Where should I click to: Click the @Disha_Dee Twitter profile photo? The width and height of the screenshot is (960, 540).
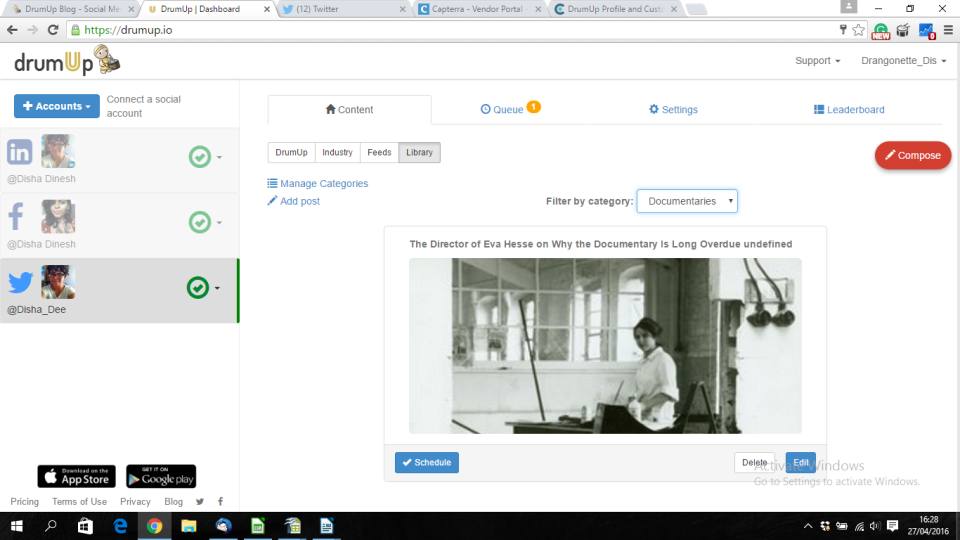pyautogui.click(x=58, y=282)
